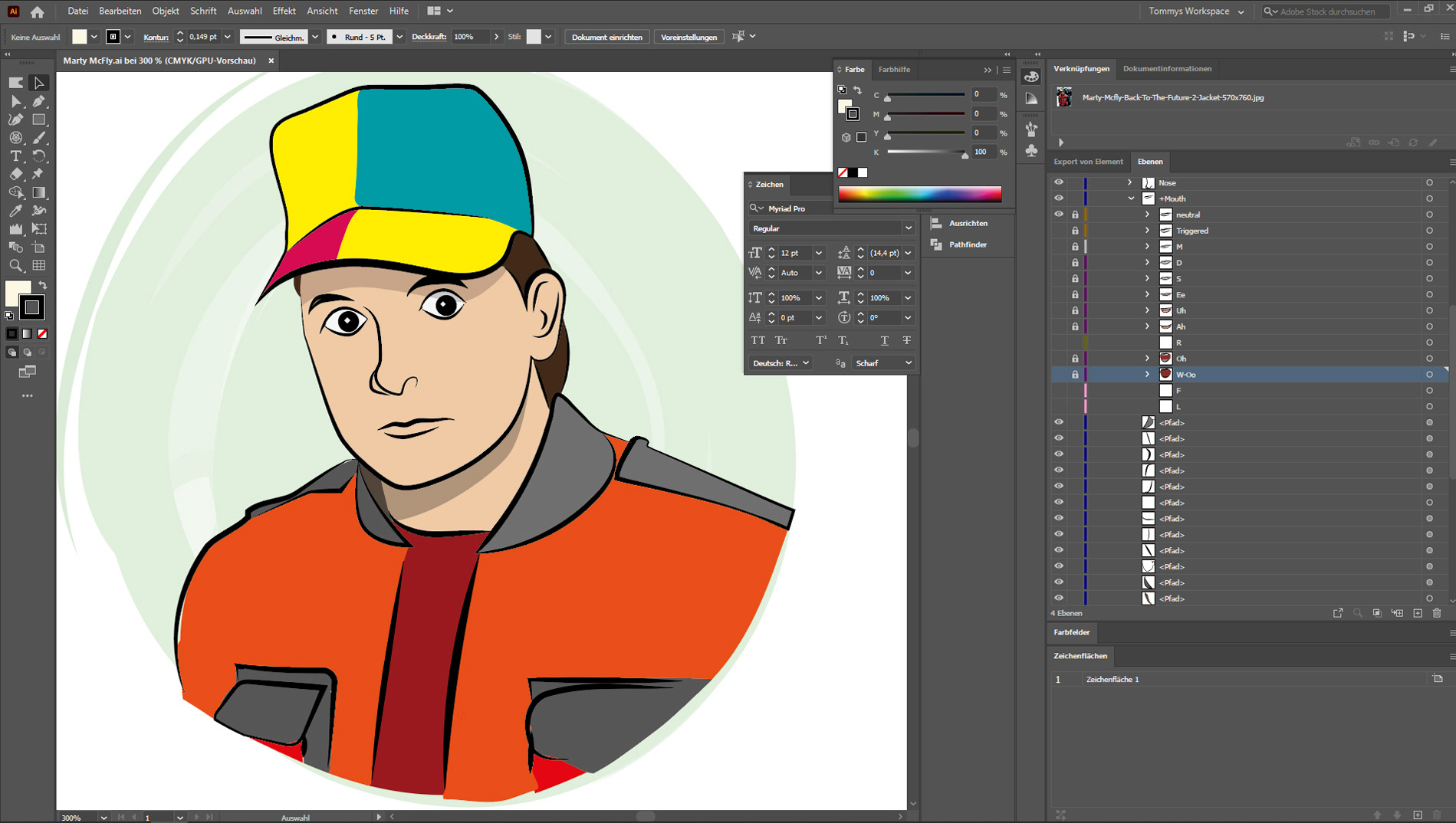Select the Rectangle shape tool

39,120
